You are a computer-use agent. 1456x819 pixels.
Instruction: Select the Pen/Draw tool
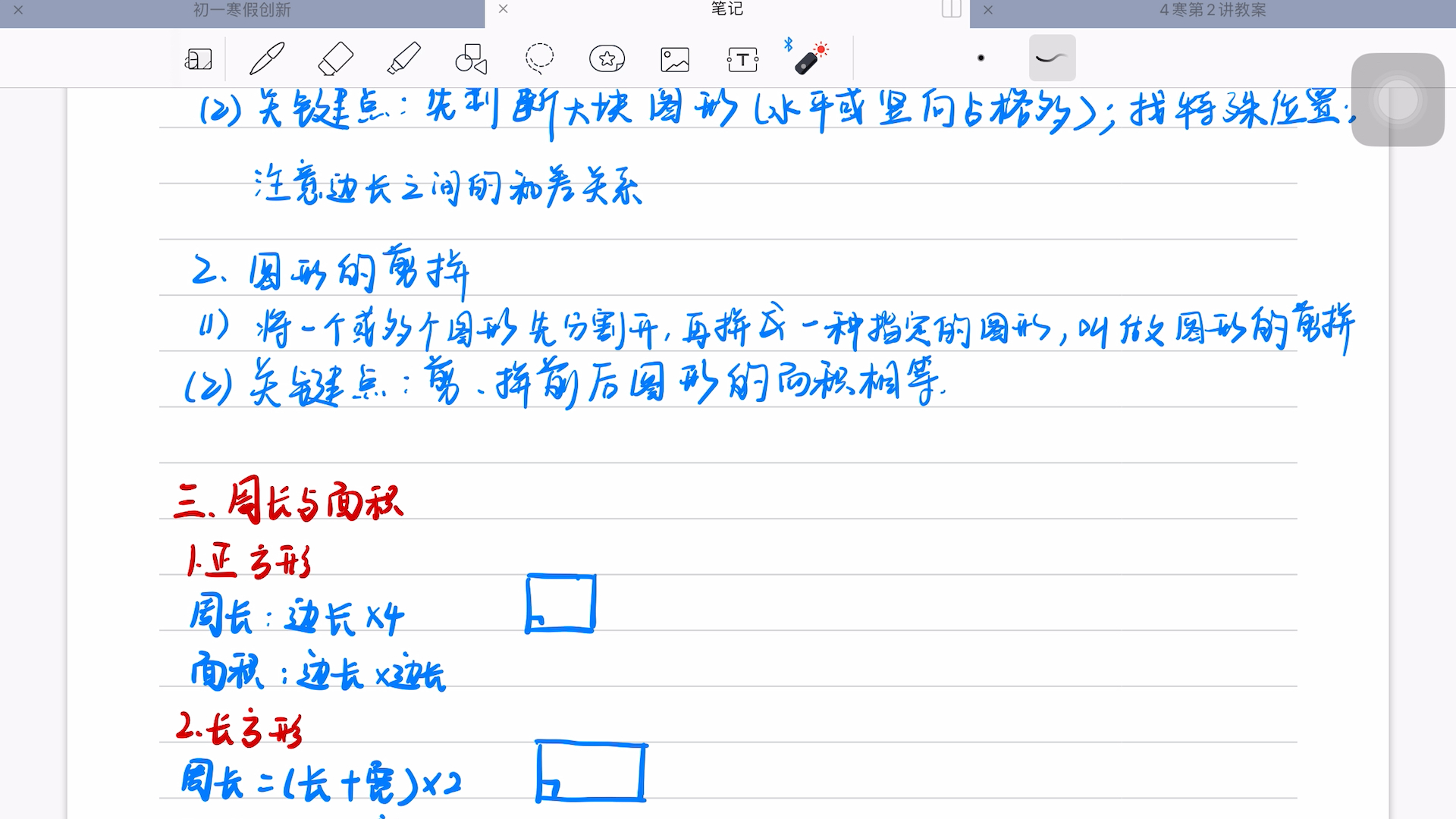click(265, 57)
